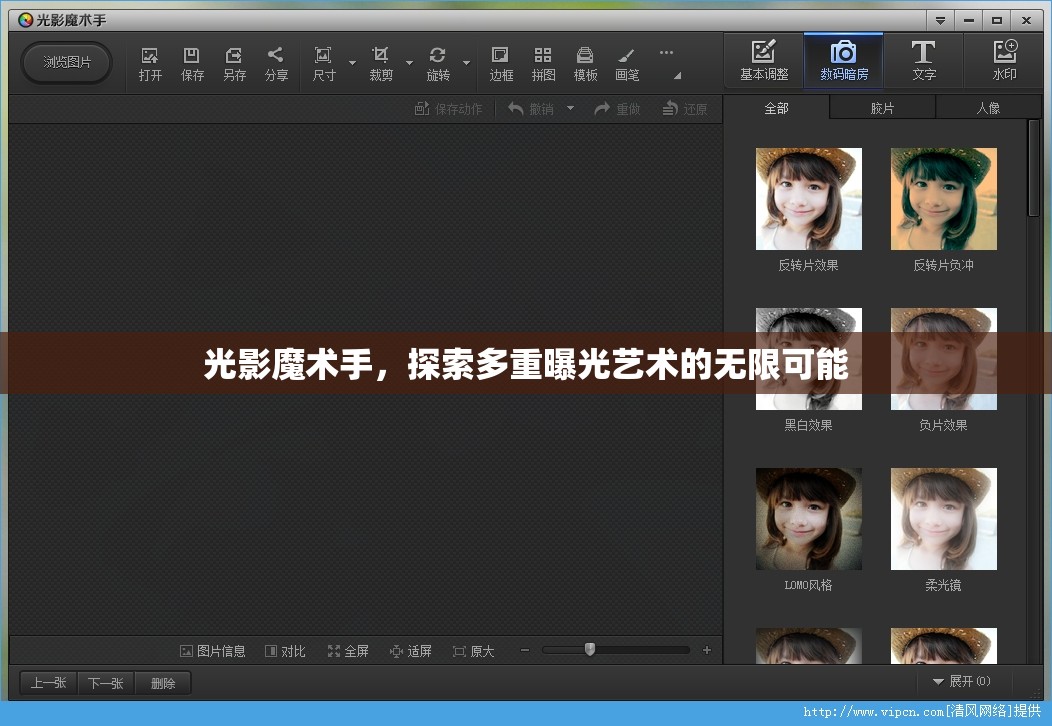Click 保存动作 save action button

[x=448, y=109]
